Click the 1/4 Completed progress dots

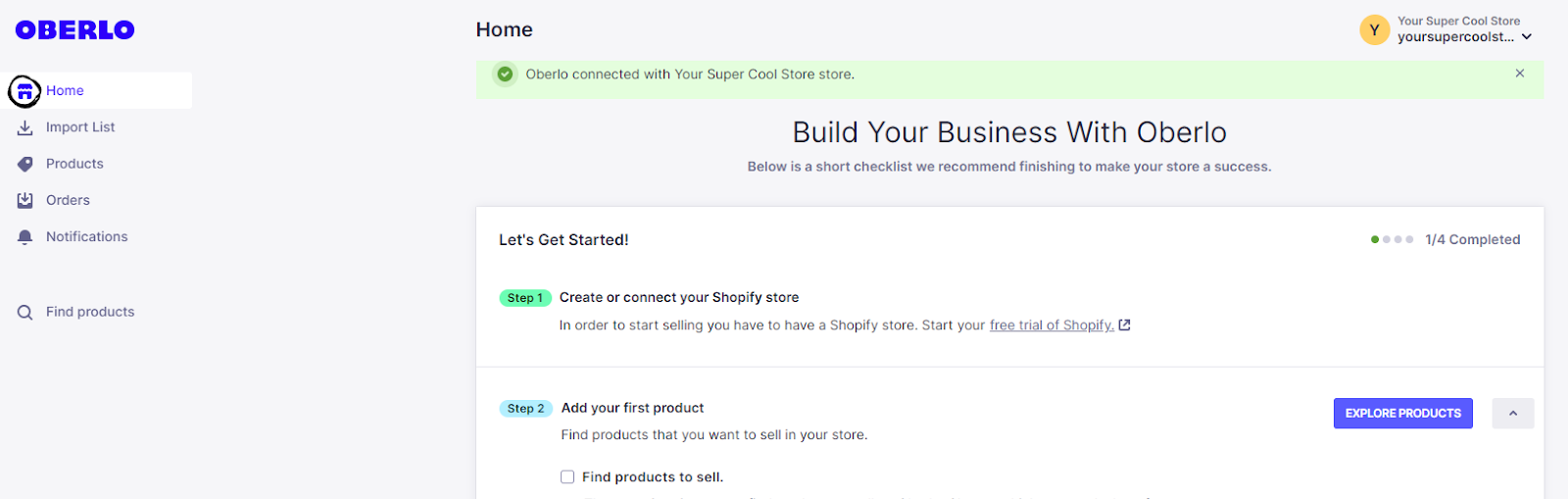1392,239
